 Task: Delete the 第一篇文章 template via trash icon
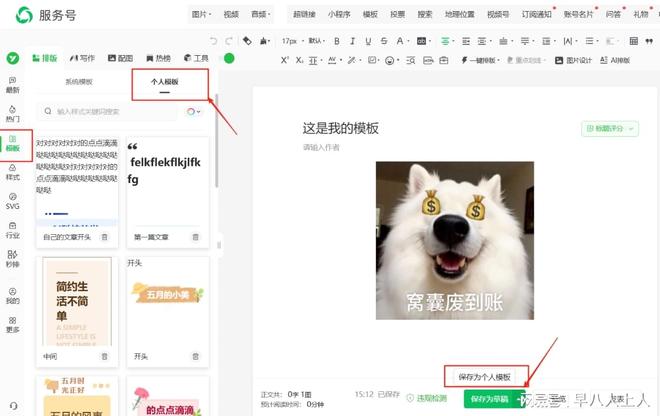pos(195,237)
